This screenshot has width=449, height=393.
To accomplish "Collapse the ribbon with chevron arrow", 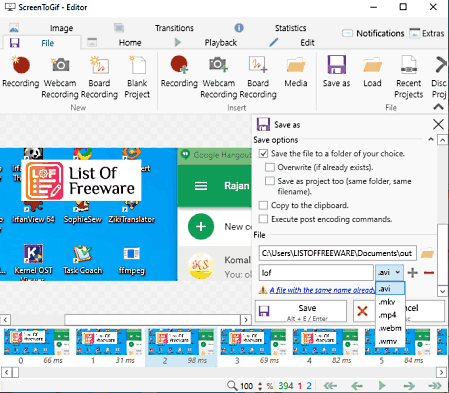I will click(438, 107).
